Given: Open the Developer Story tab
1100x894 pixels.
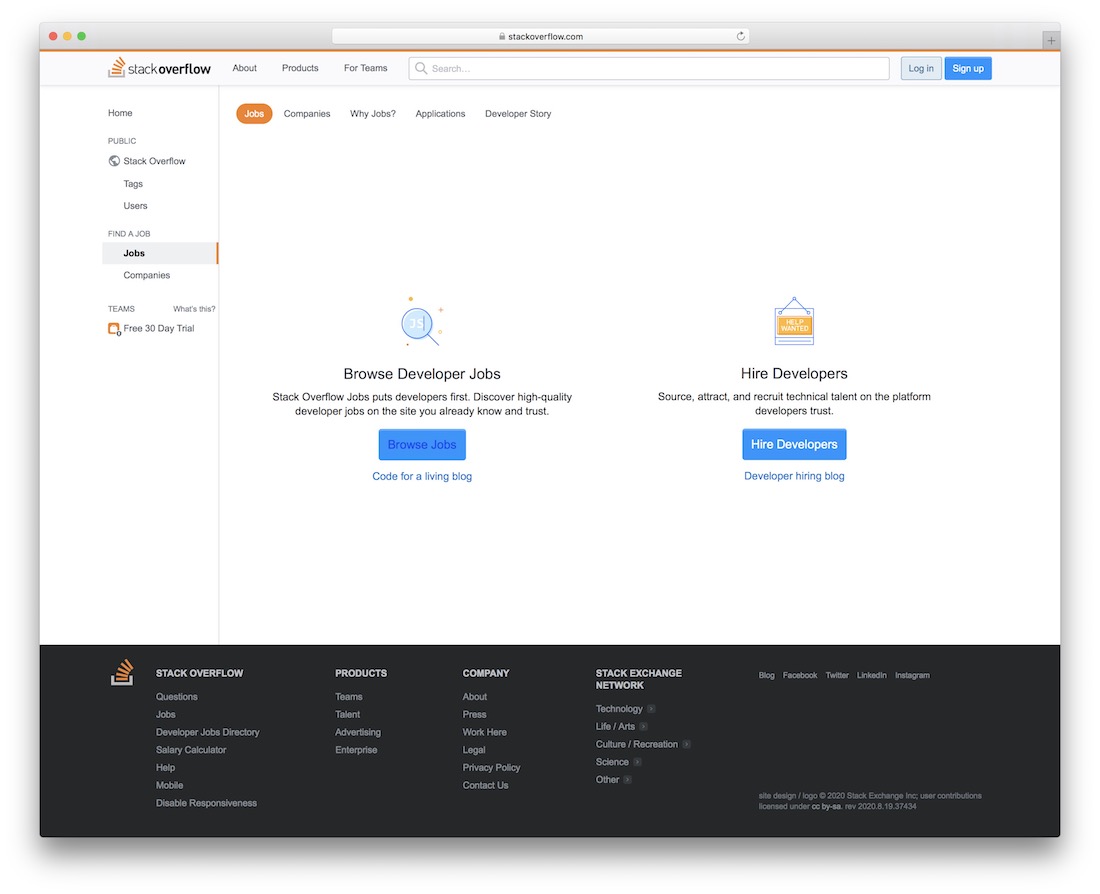Looking at the screenshot, I should pos(518,114).
